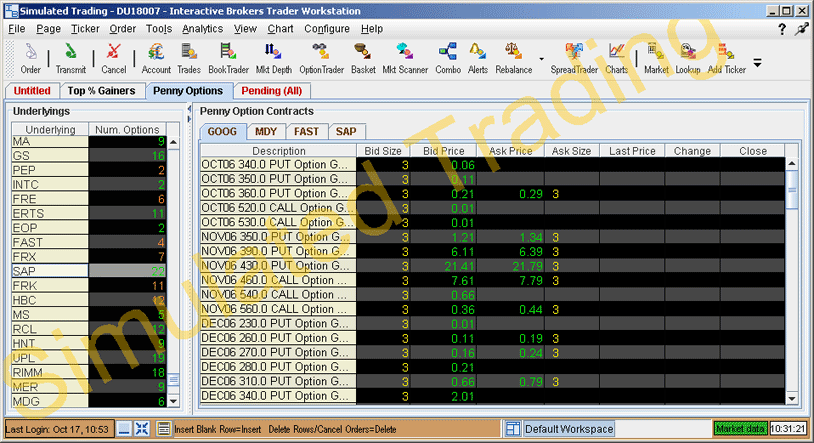Click the Order toolbar icon
Screen dimensions: 814x443
(x=31, y=58)
